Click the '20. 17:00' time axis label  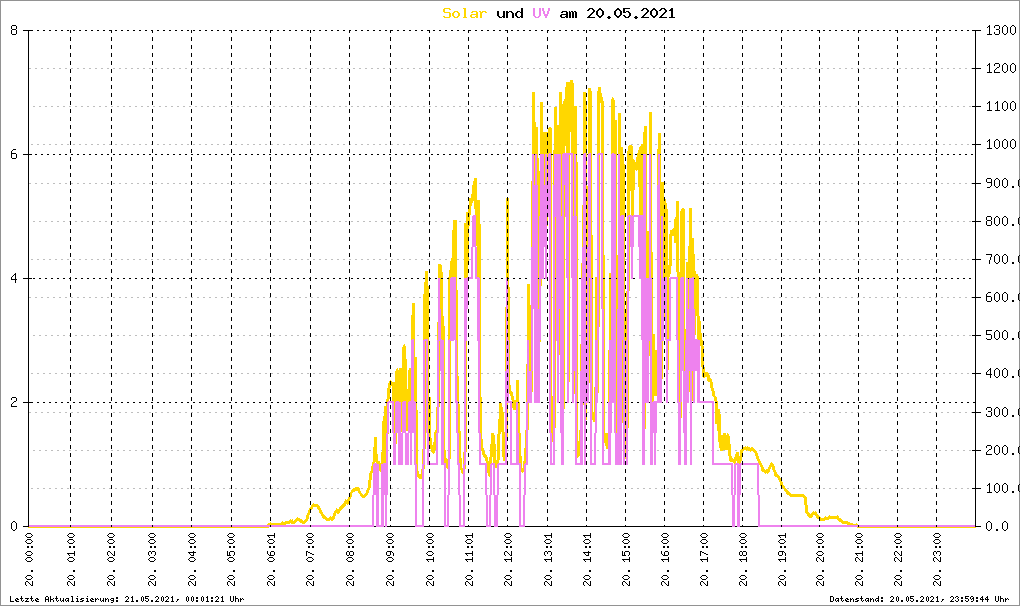(704, 560)
